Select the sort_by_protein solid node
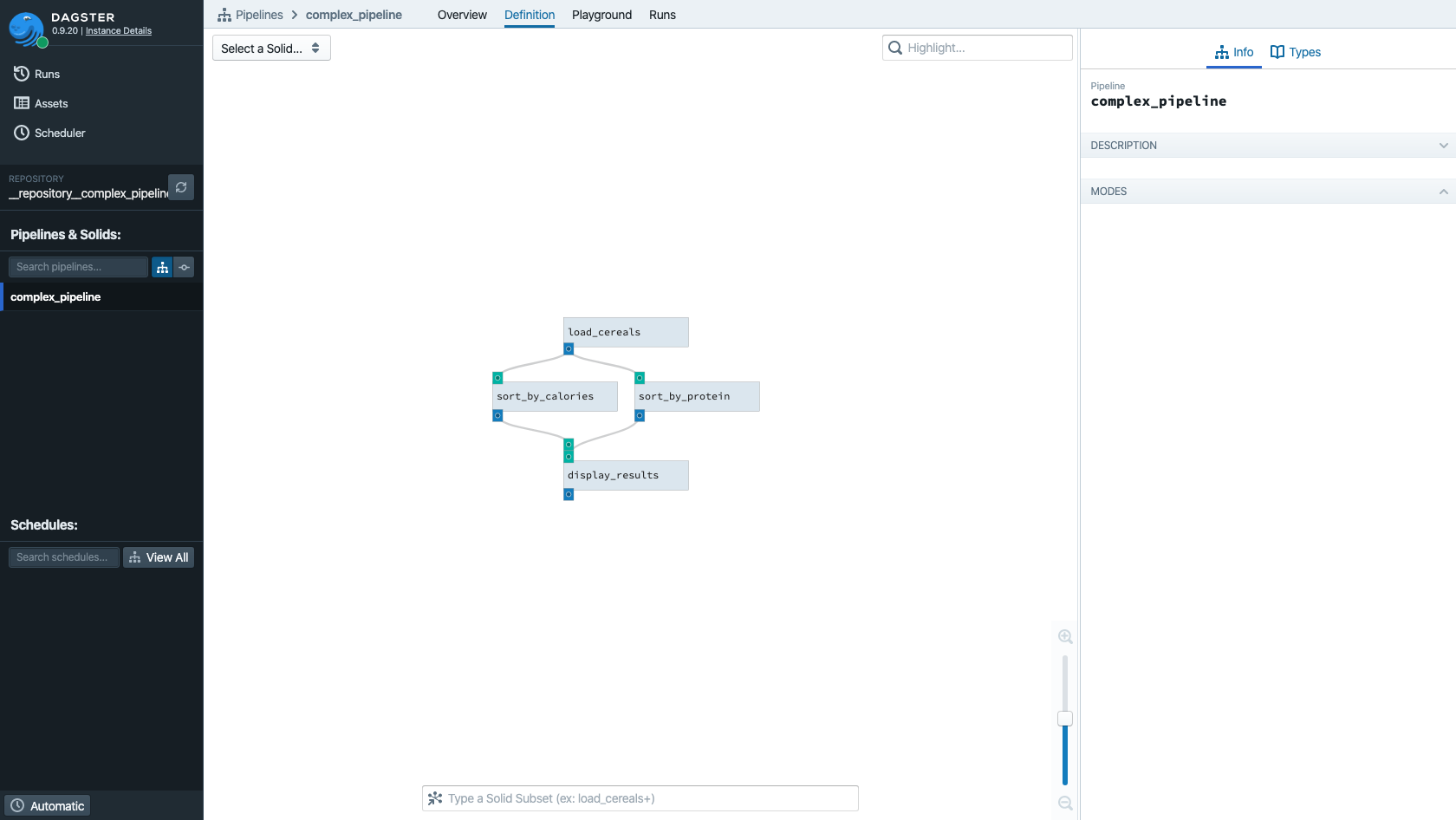This screenshot has height=820, width=1456. click(697, 396)
